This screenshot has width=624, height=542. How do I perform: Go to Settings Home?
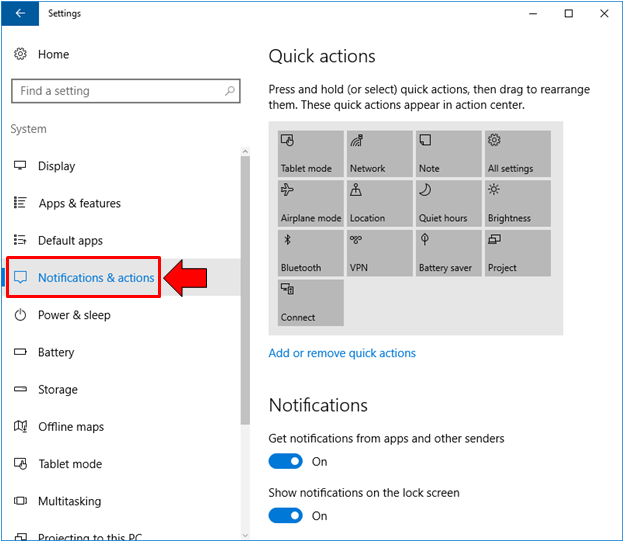tap(53, 54)
